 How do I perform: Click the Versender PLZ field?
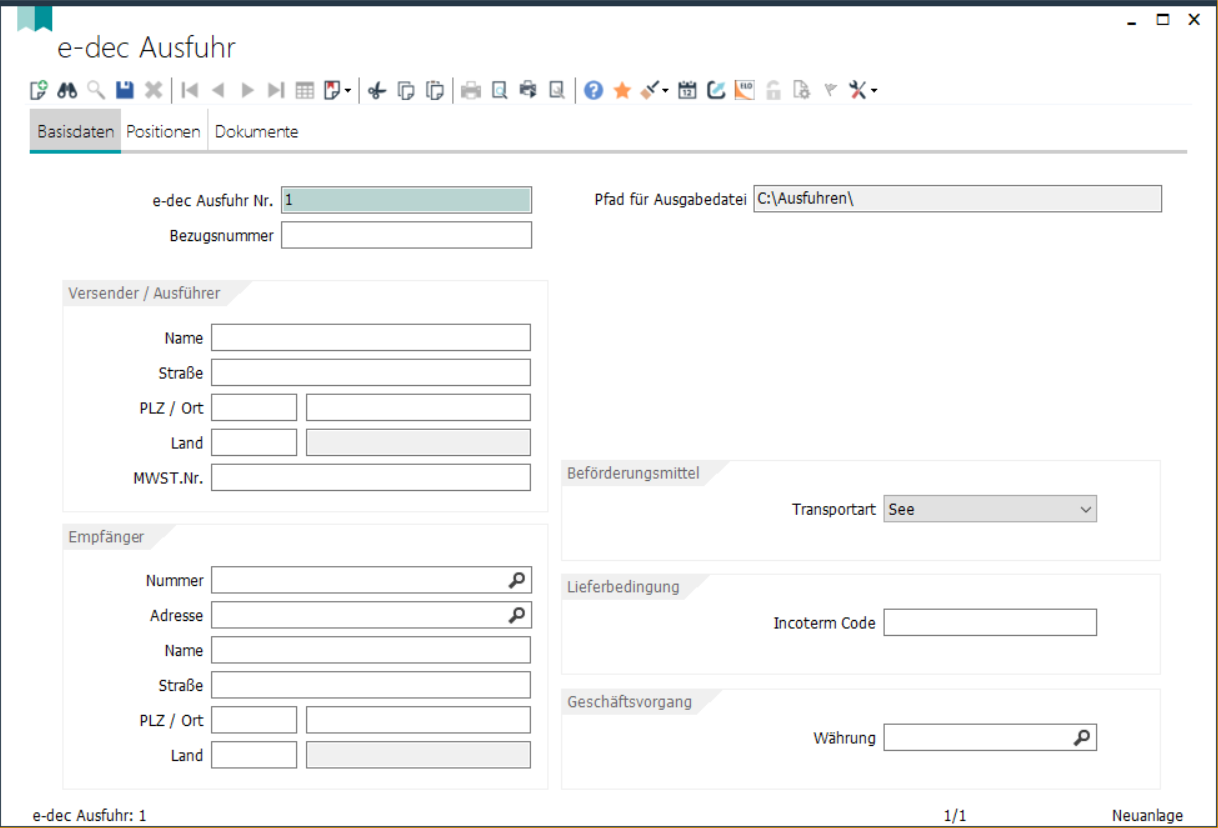[254, 407]
